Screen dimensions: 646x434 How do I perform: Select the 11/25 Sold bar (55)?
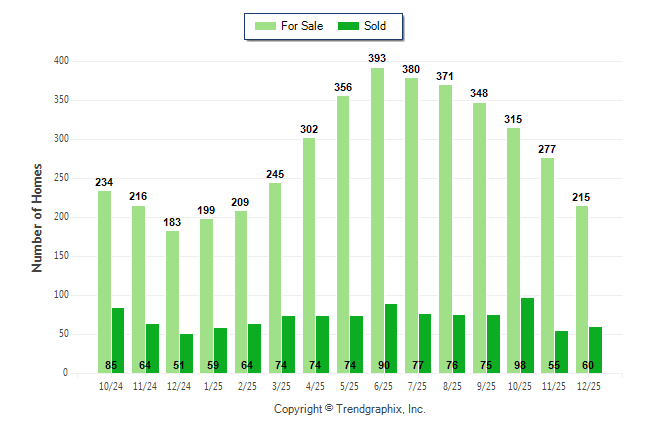(x=561, y=352)
